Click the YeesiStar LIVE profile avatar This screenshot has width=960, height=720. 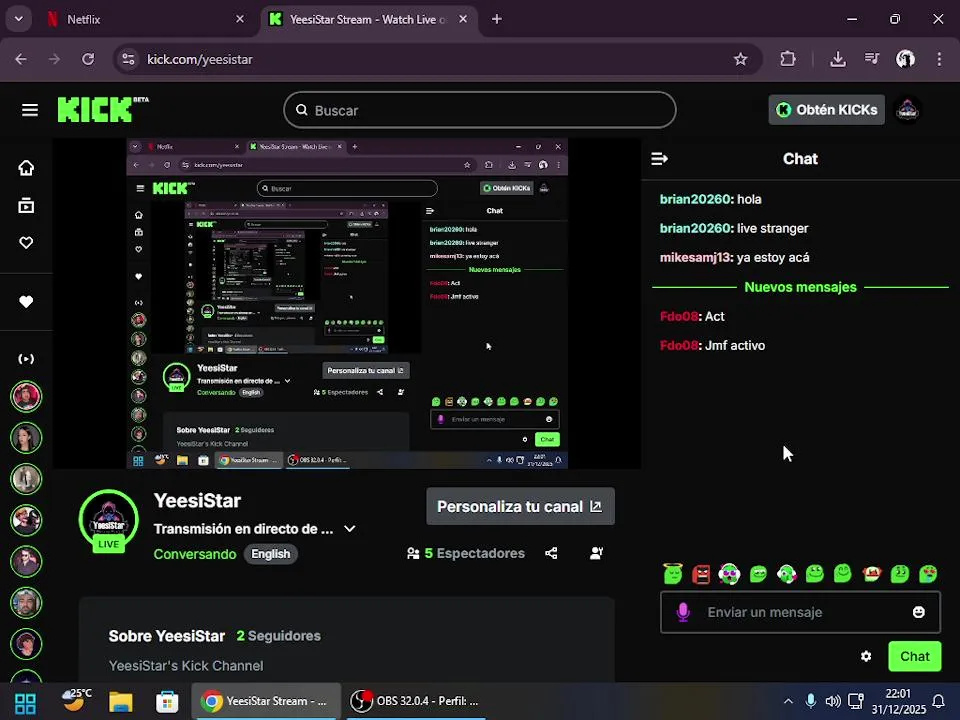pyautogui.click(x=109, y=520)
